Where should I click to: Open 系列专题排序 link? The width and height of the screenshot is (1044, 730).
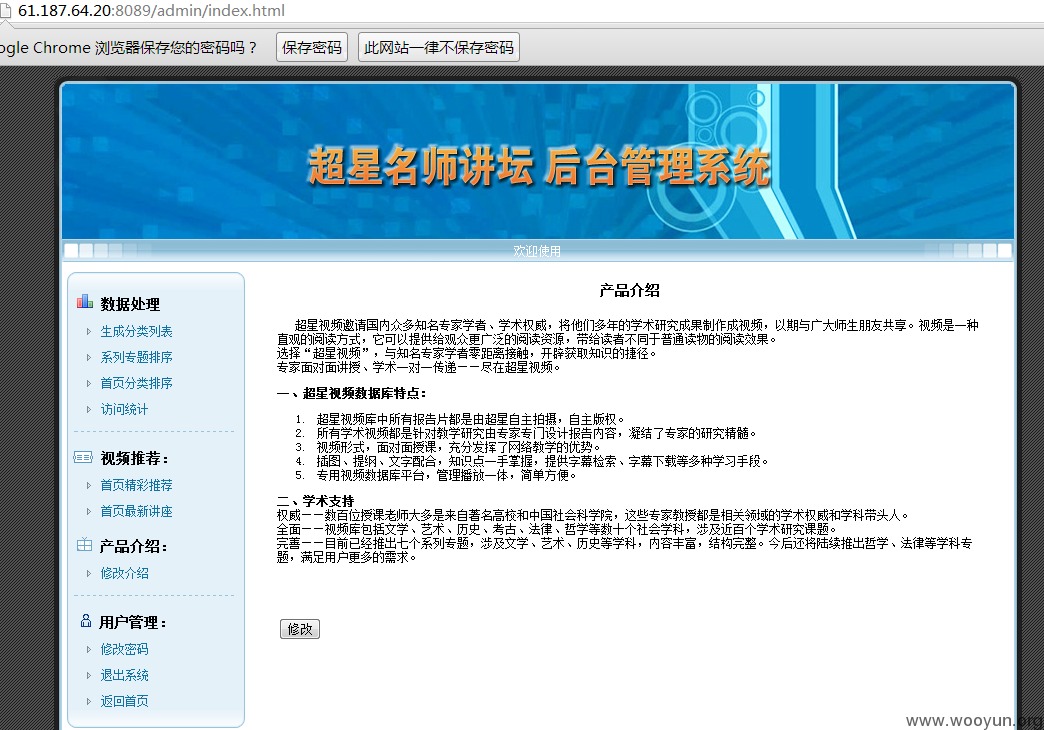(x=136, y=357)
